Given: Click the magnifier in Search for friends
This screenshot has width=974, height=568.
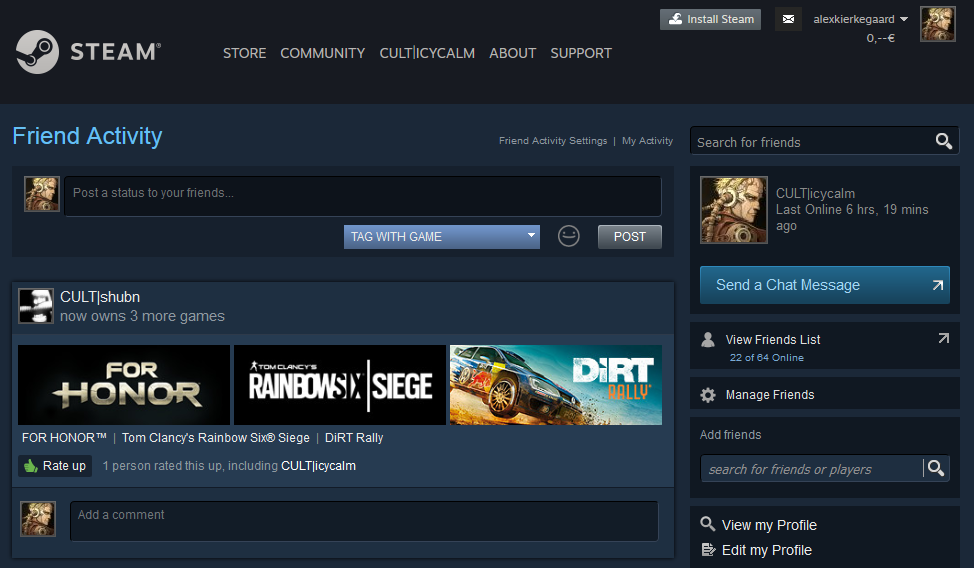Looking at the screenshot, I should 943,141.
